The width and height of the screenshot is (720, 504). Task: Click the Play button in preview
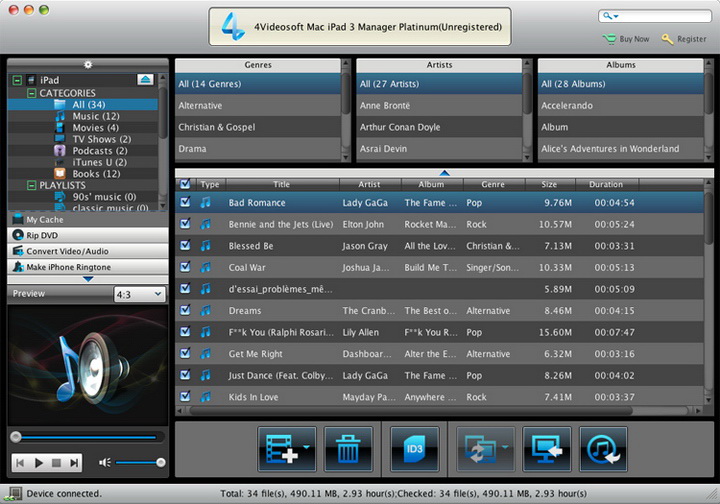tap(39, 463)
